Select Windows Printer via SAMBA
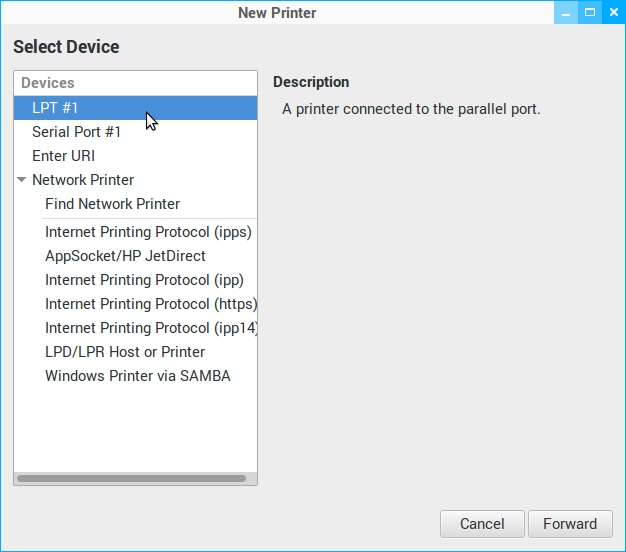The image size is (626, 552). click(137, 376)
